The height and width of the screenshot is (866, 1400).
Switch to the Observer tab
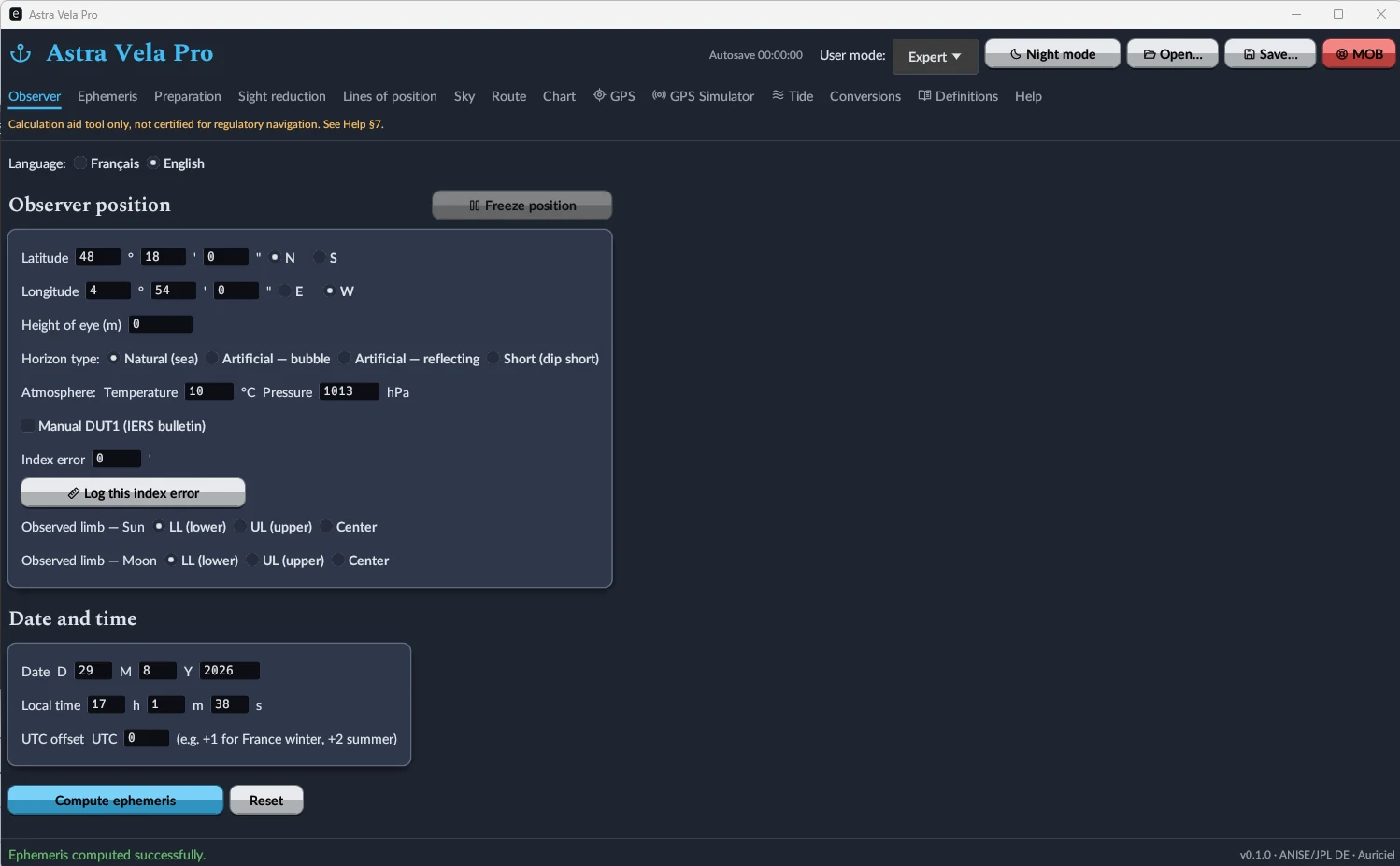pos(35,96)
